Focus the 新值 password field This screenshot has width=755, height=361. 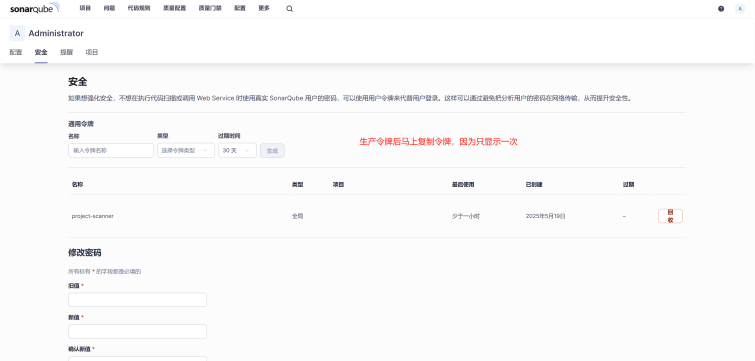click(x=137, y=331)
